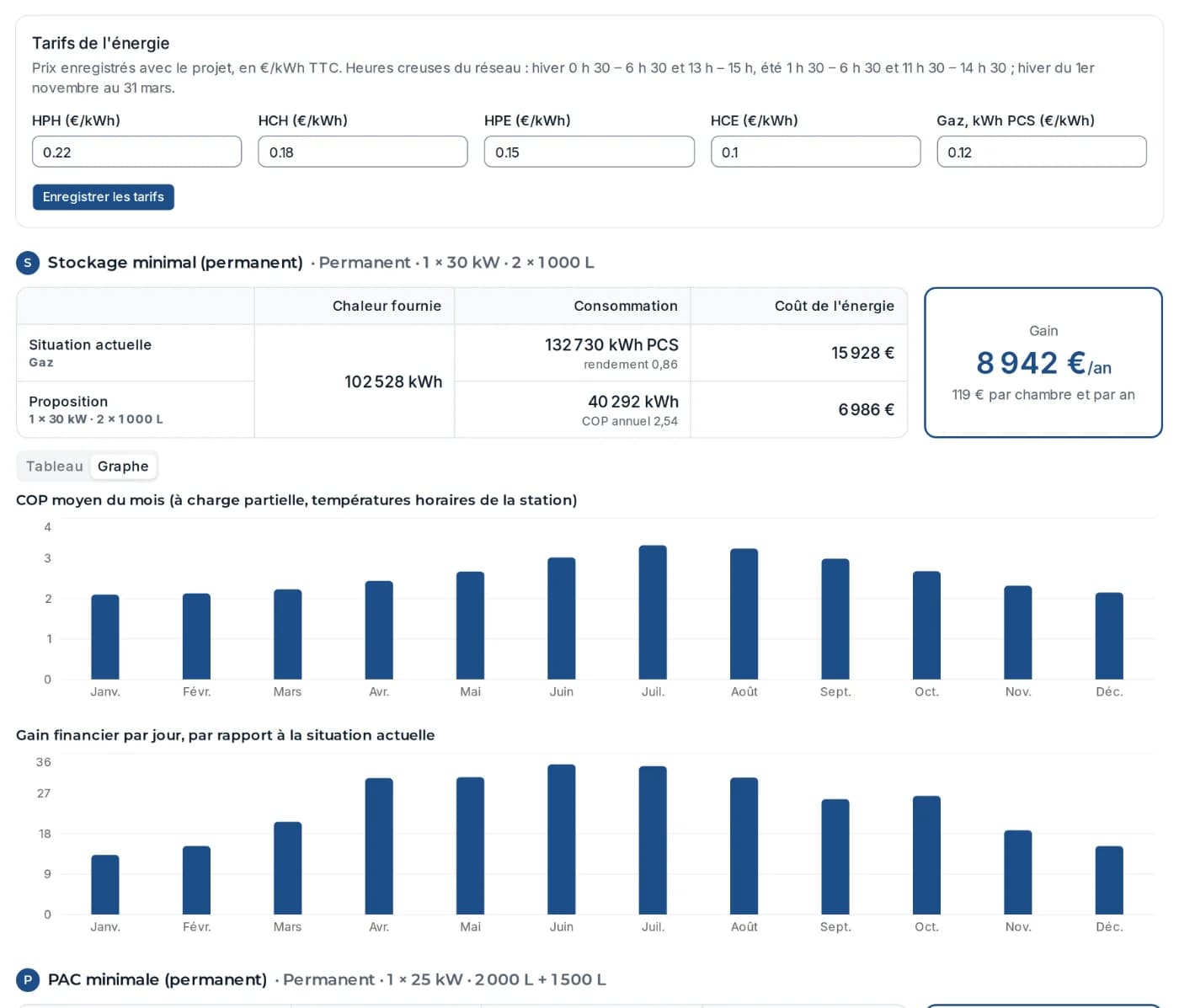Click the 'Stockage minimal (permanent)' title
Viewport: 1179px width, 1008px height.
point(175,263)
